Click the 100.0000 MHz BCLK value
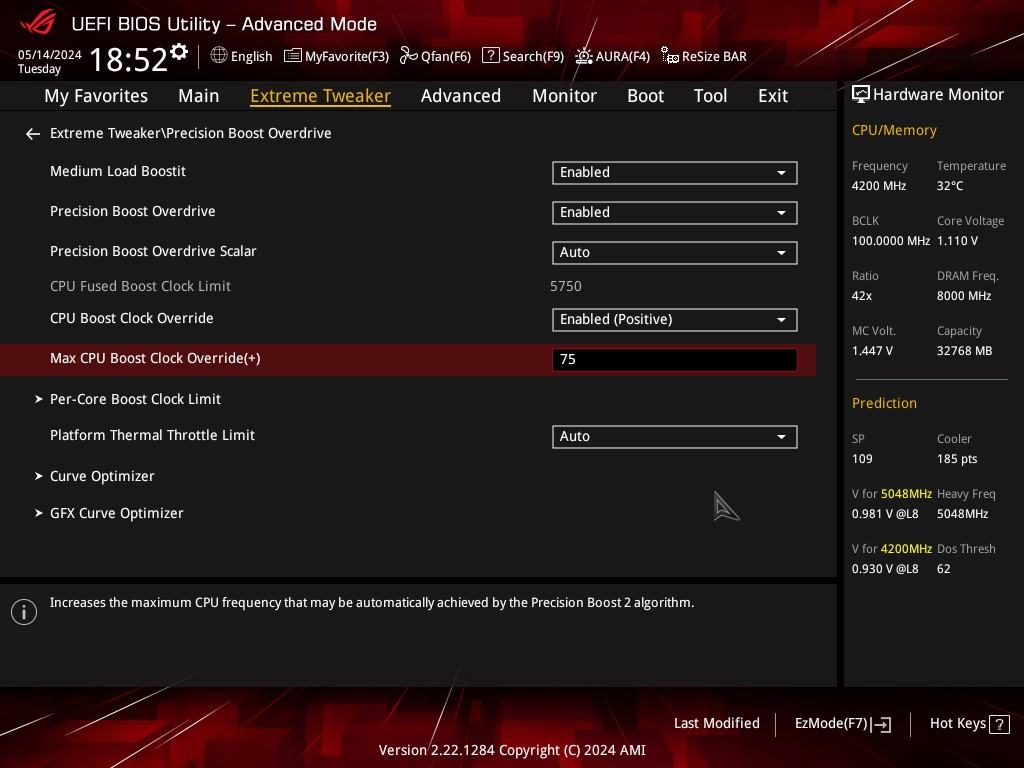Viewport: 1024px width, 768px height. (x=891, y=241)
